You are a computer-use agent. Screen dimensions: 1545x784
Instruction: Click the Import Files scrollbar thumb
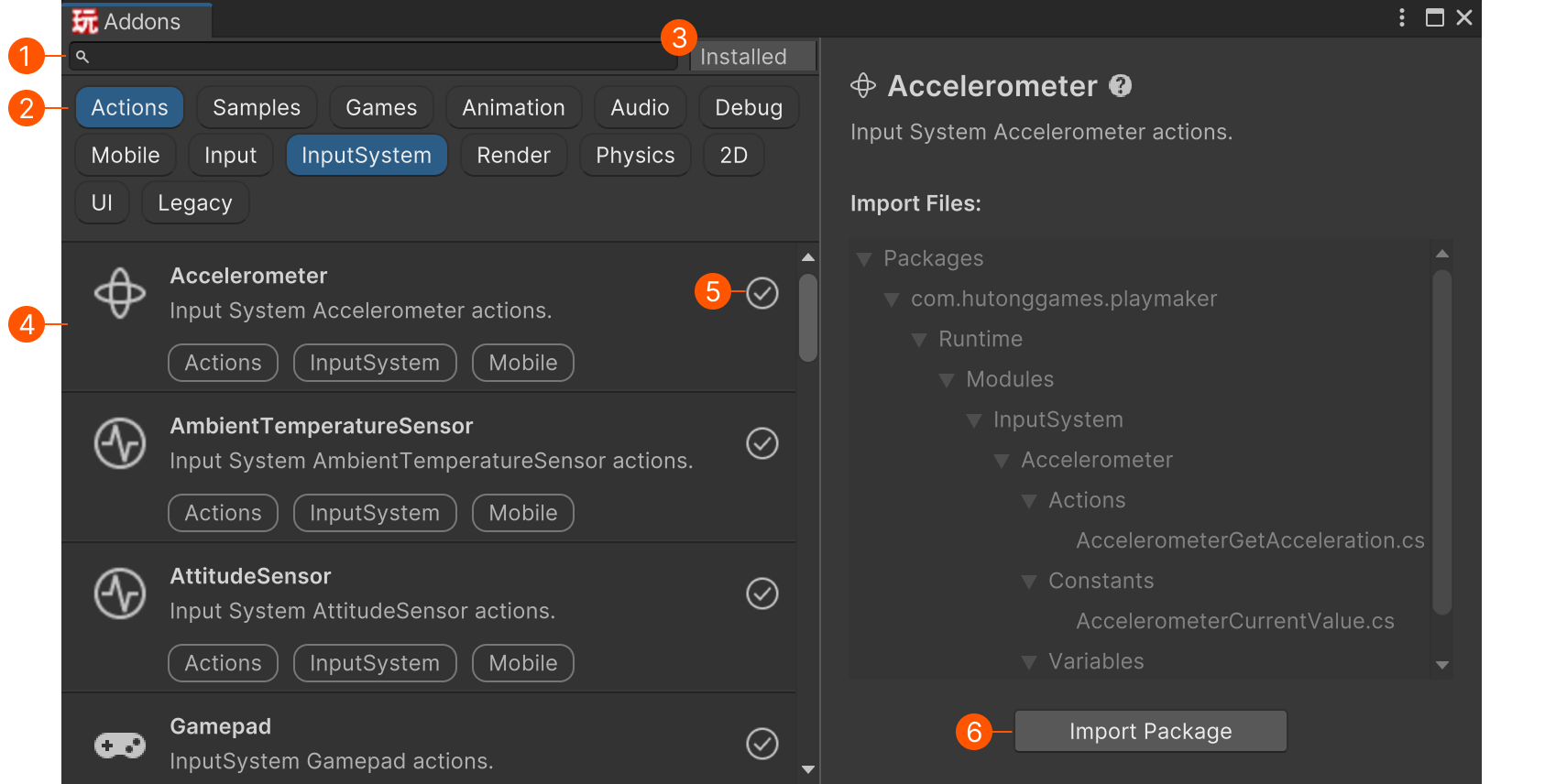tap(1441, 441)
